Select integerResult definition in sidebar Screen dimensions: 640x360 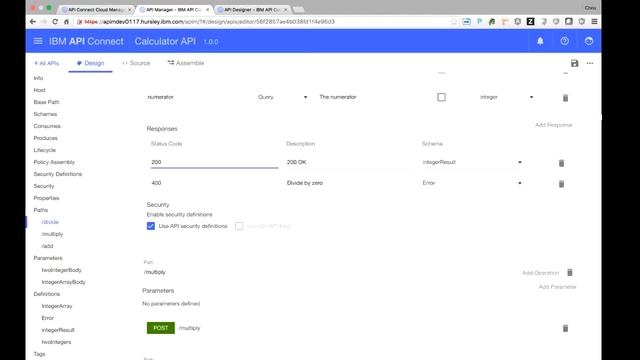coord(58,330)
